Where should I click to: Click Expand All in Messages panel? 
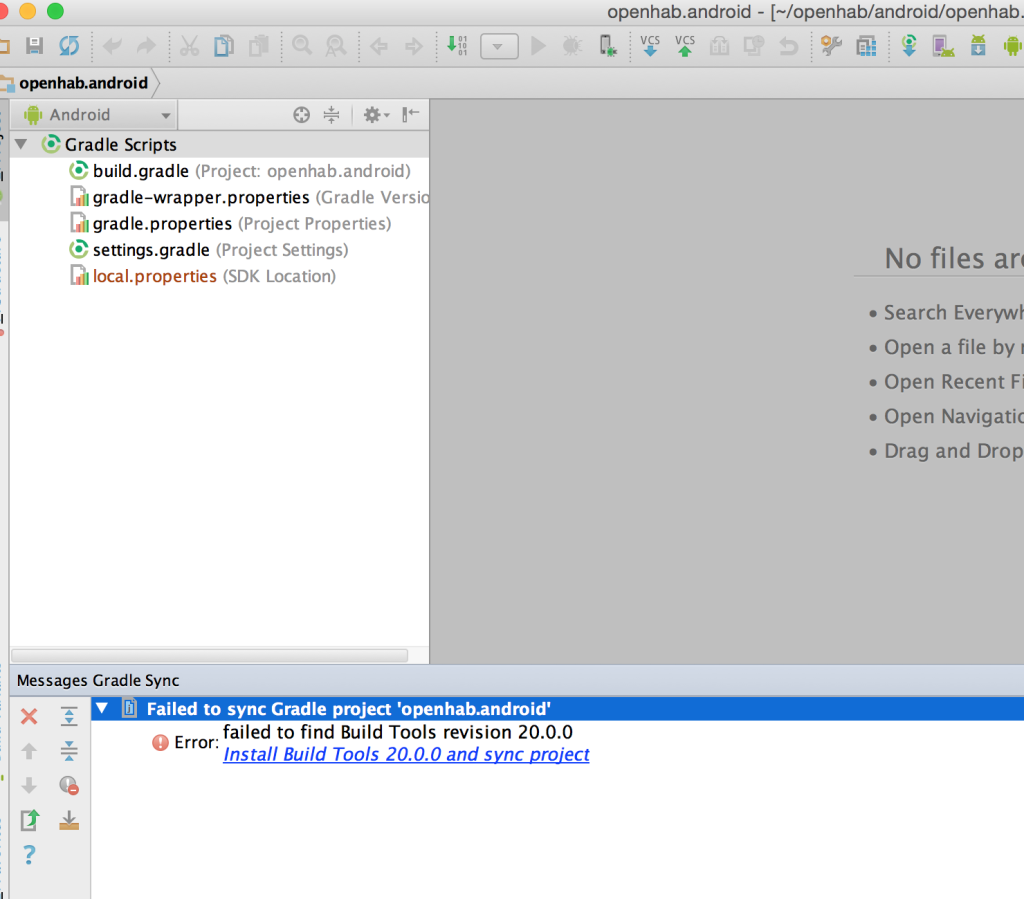(x=69, y=716)
